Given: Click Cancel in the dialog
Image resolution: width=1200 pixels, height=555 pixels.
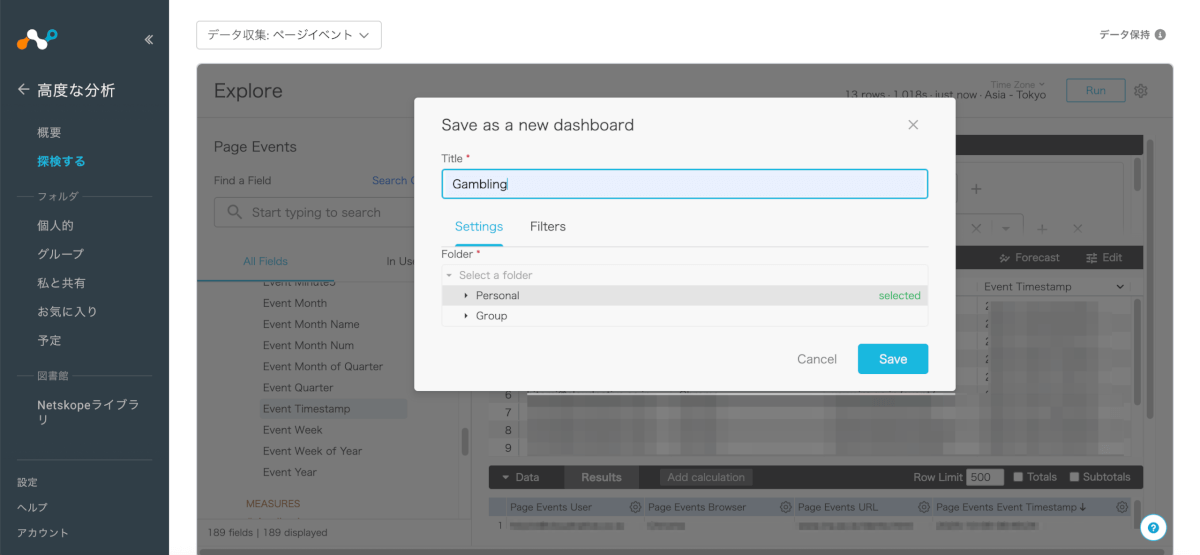Looking at the screenshot, I should (x=816, y=359).
